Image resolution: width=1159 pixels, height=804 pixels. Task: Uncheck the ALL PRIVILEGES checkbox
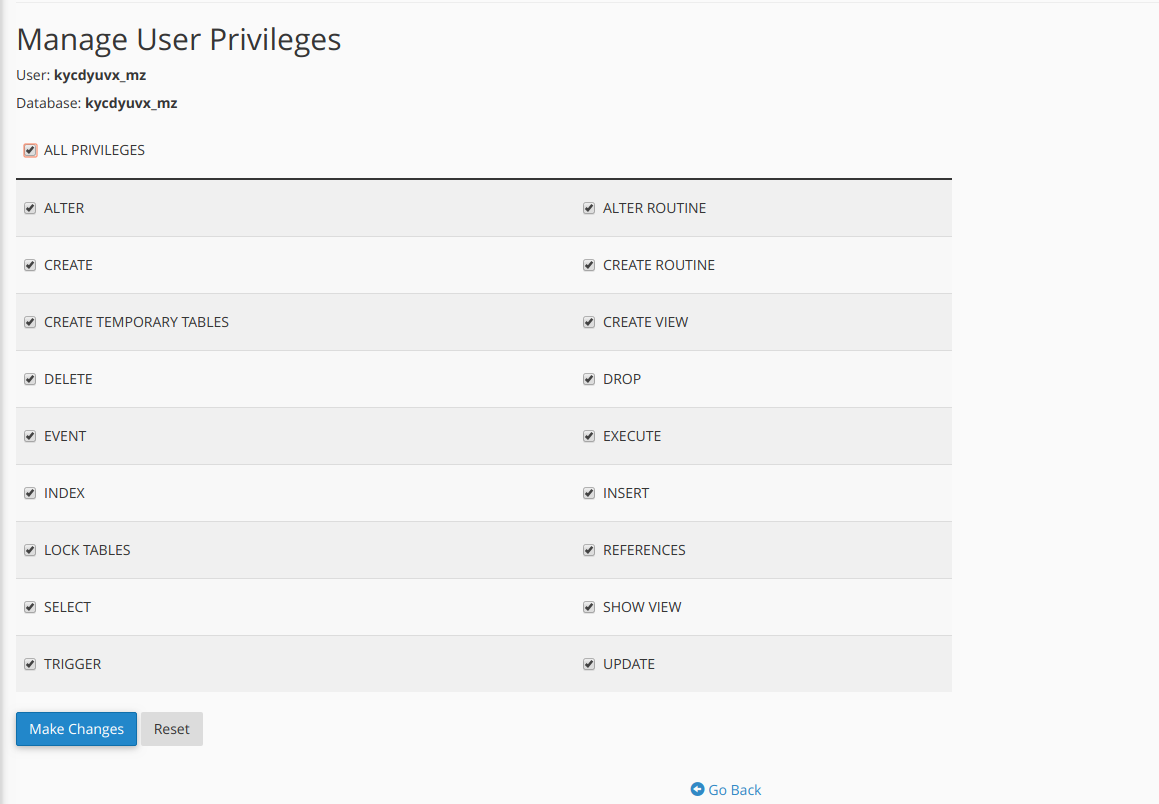click(x=30, y=150)
